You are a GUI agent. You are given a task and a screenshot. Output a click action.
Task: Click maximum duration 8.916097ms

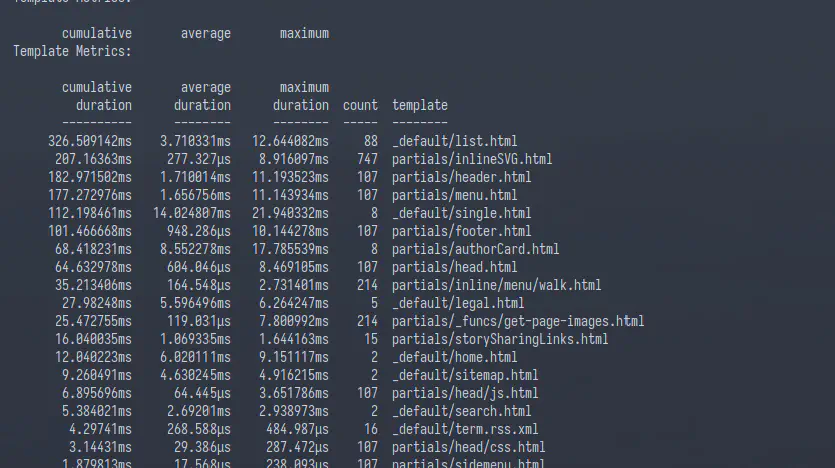294,159
